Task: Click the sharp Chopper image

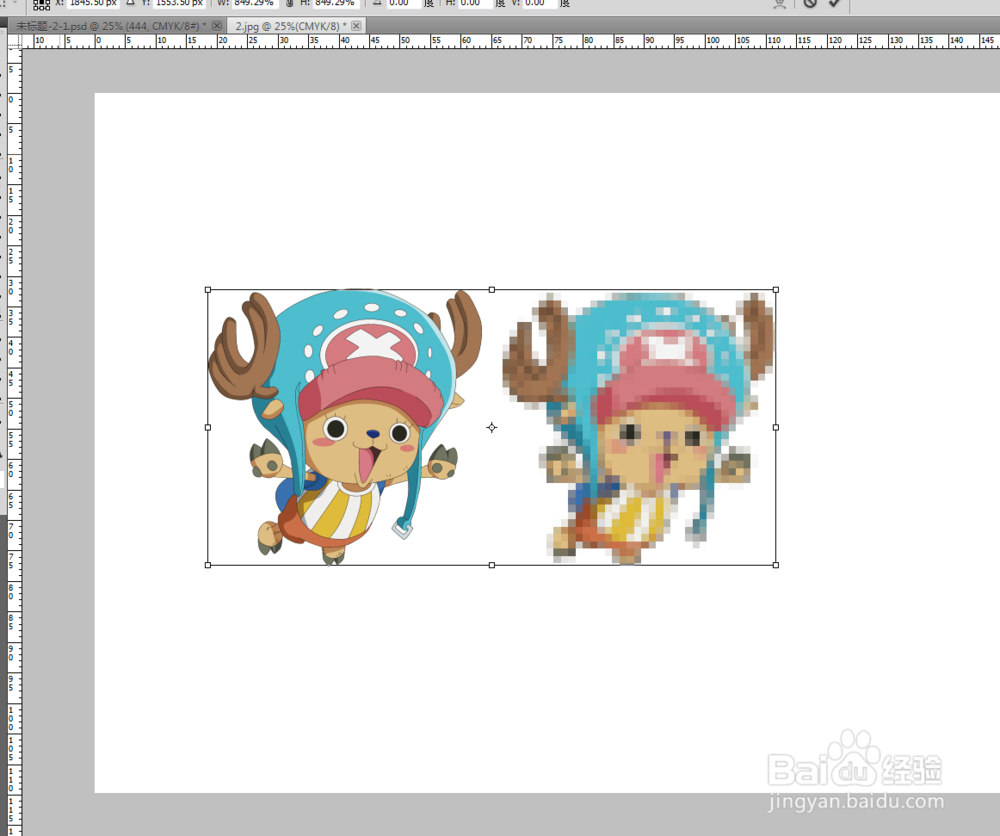Action: coord(345,427)
